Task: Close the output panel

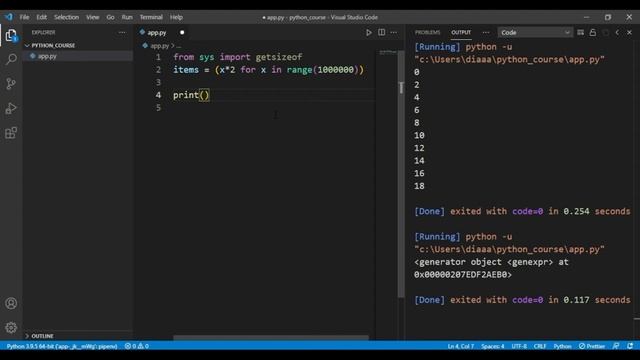Action: [629, 32]
